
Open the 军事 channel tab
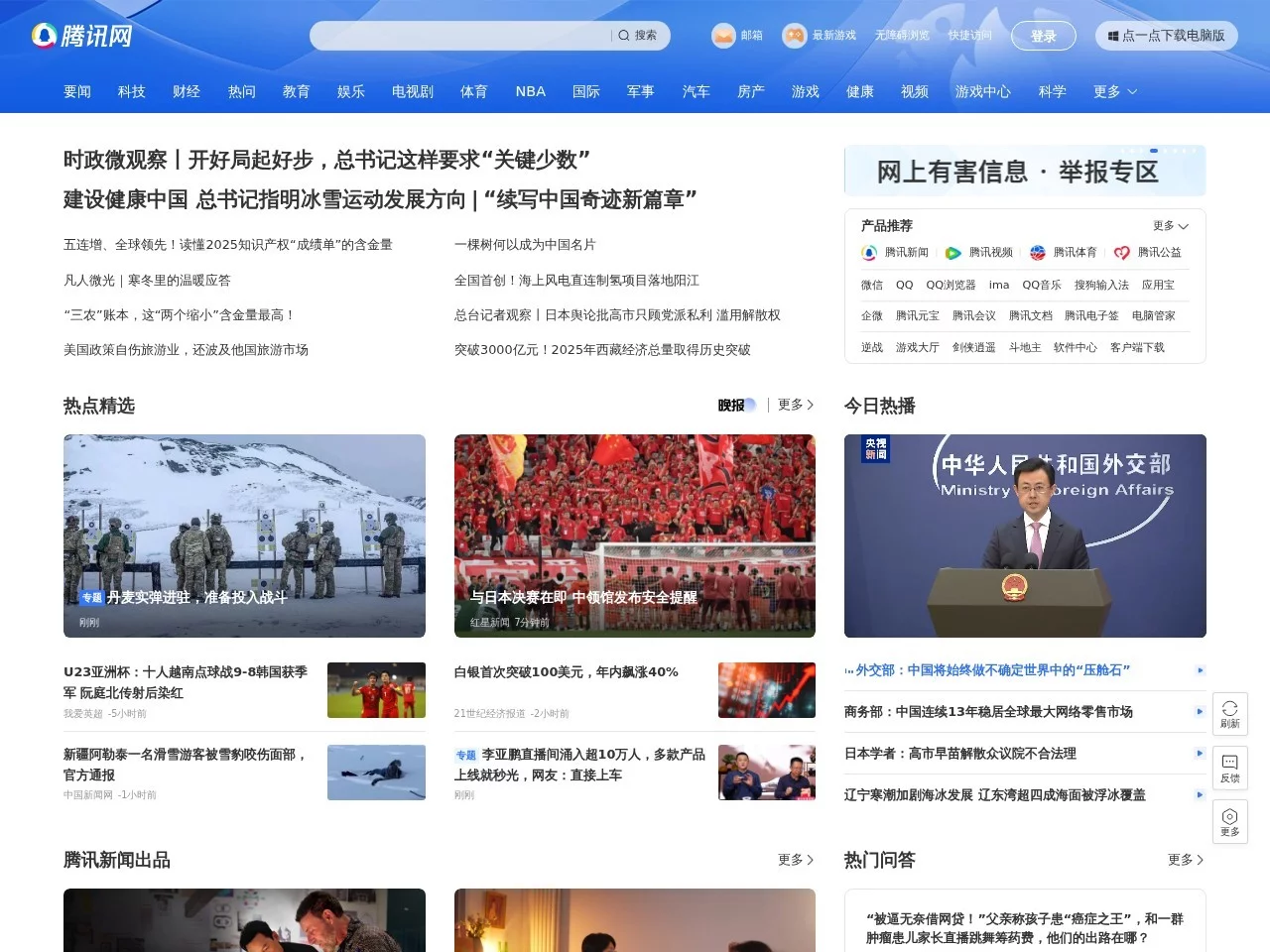(640, 91)
